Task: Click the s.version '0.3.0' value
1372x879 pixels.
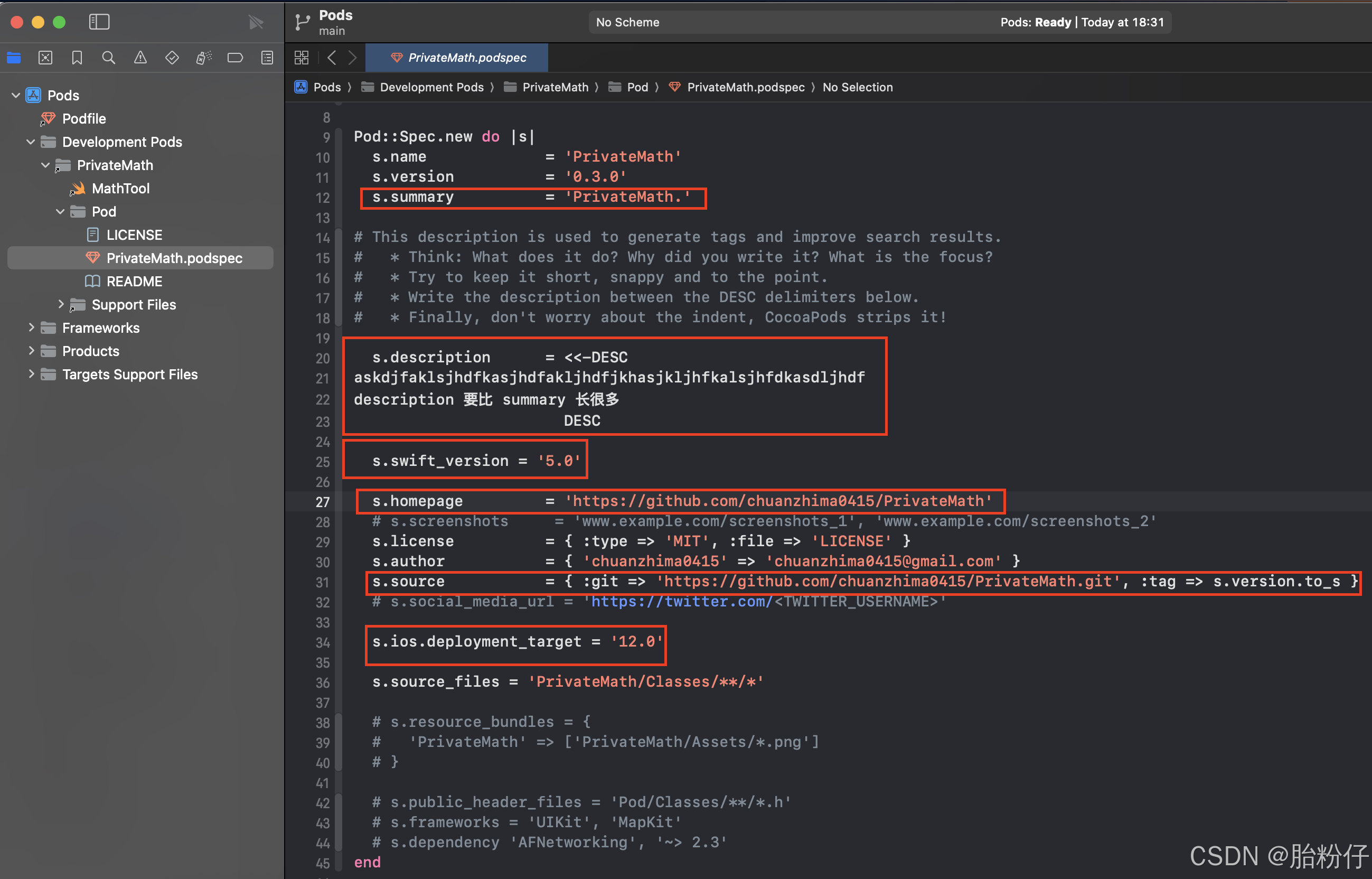Action: pyautogui.click(x=596, y=177)
